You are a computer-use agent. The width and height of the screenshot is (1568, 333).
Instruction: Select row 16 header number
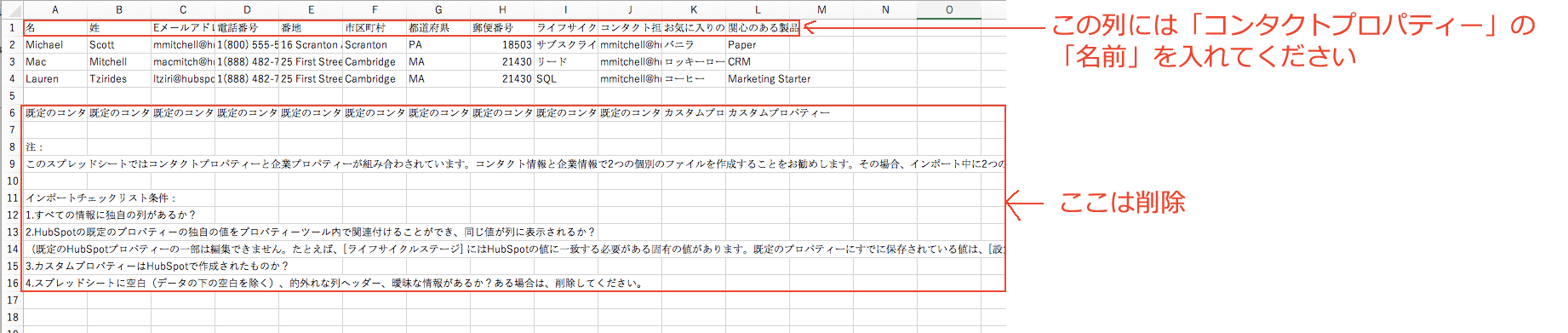coord(12,283)
